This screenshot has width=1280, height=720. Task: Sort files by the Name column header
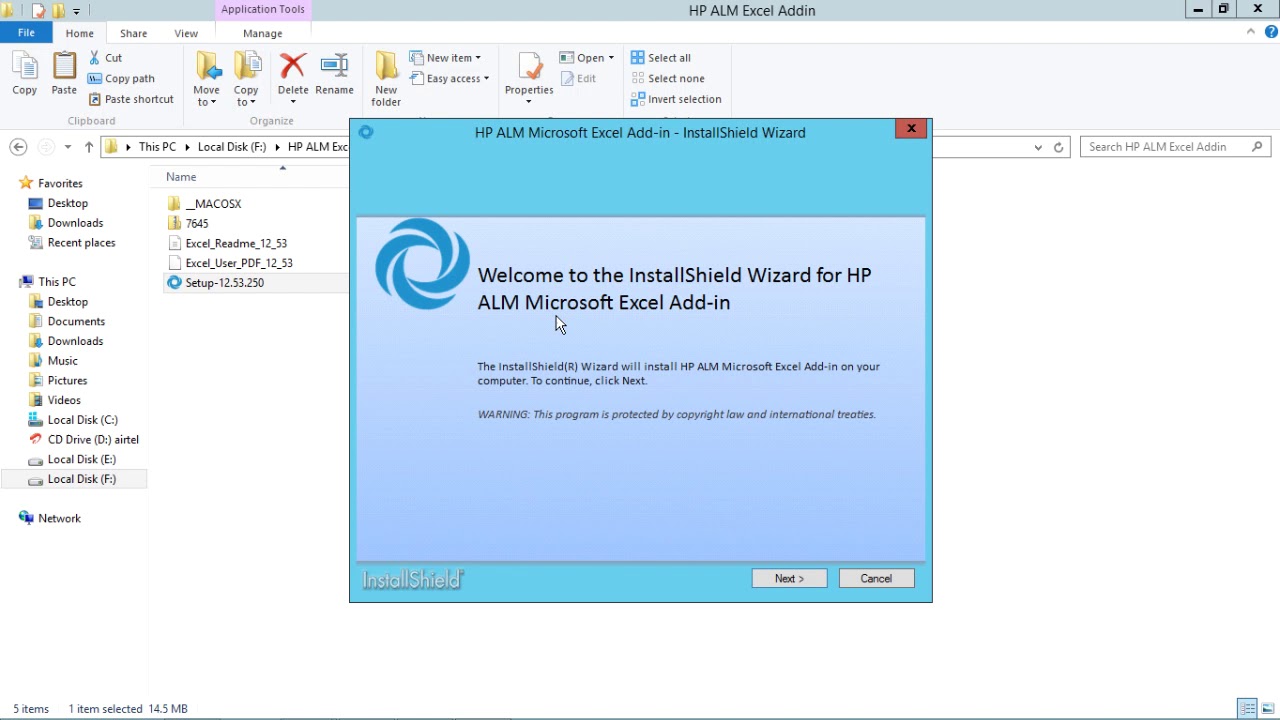pos(181,177)
